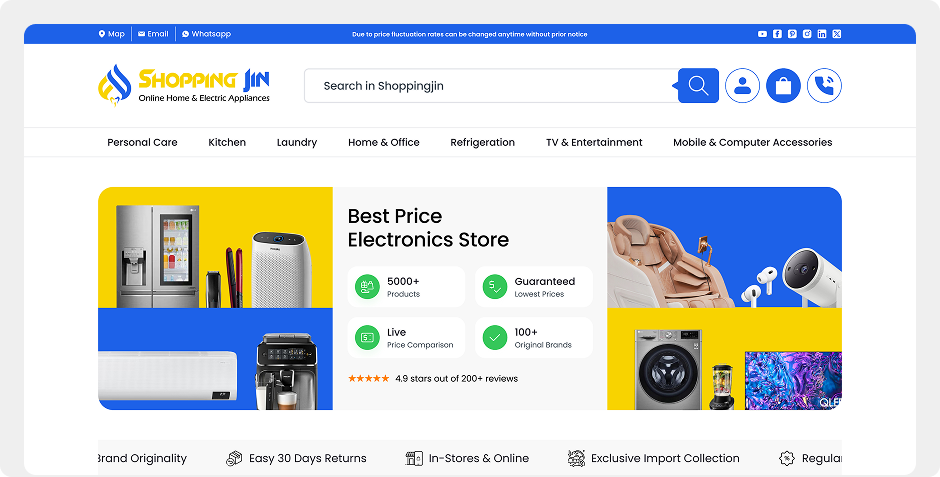Open the Personal Care category menu
Image resolution: width=940 pixels, height=477 pixels.
click(x=142, y=142)
